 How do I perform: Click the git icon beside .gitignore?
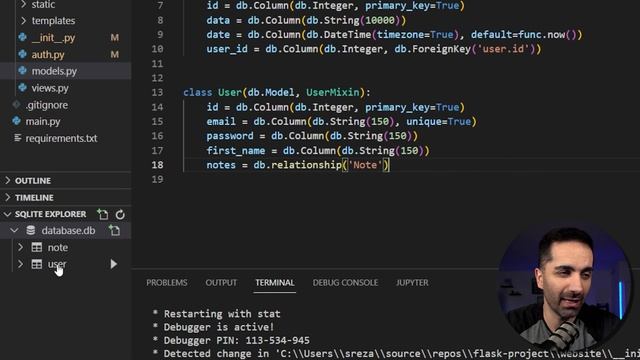[x=16, y=105]
